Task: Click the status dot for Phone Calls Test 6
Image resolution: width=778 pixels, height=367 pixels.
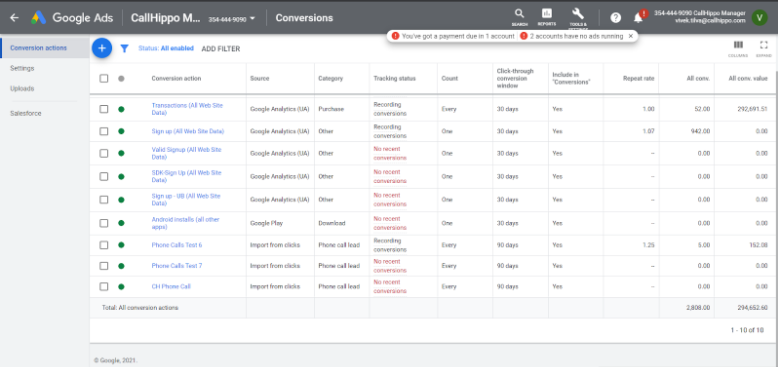Action: [x=121, y=245]
